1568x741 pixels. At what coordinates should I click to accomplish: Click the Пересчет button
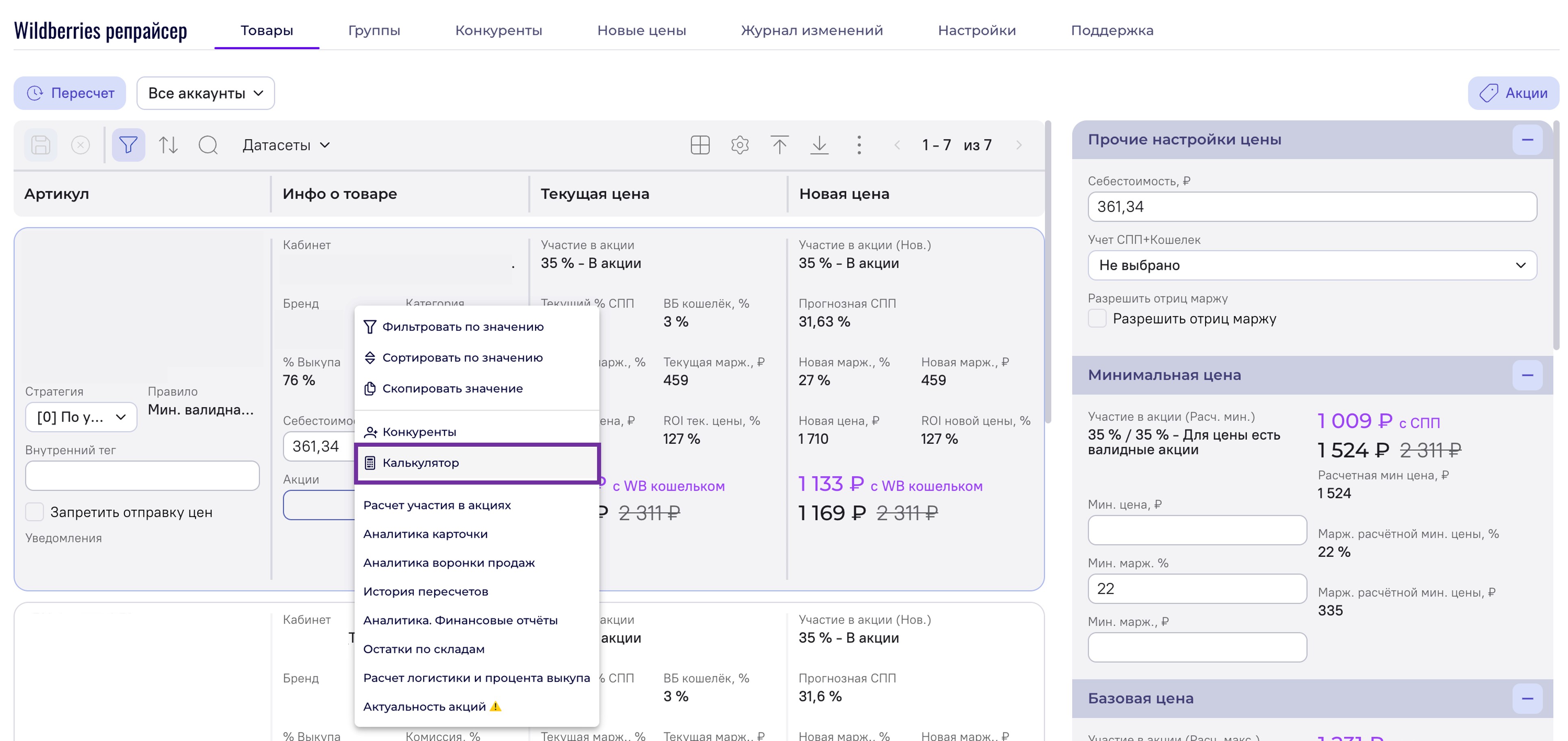point(69,93)
